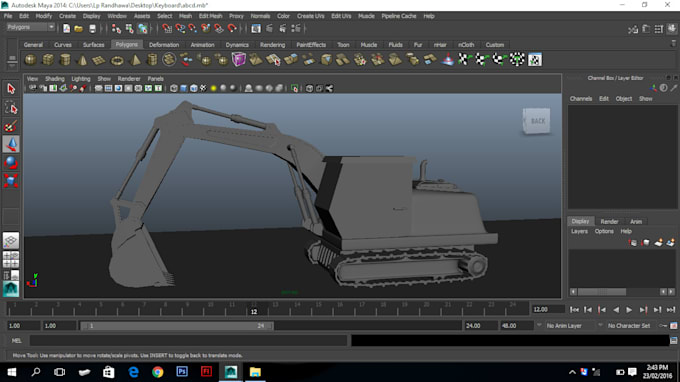Open the viewport Renderer menu
The image size is (680, 382).
(x=129, y=78)
